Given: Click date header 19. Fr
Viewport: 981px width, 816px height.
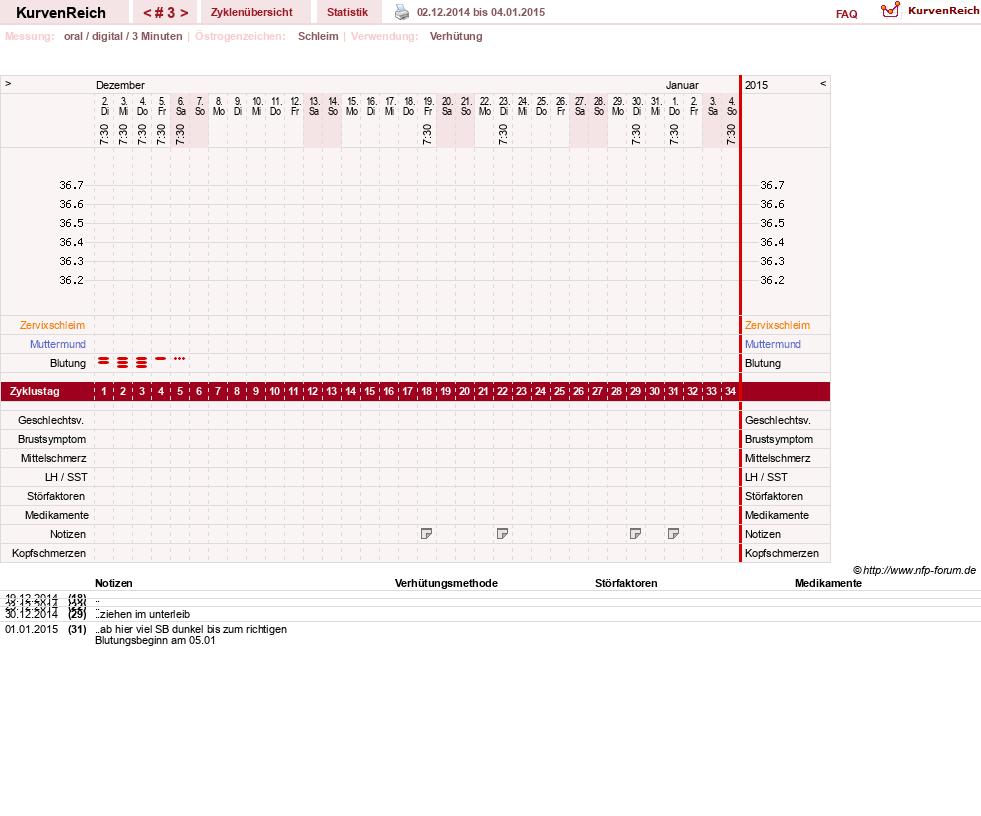Looking at the screenshot, I should (428, 106).
